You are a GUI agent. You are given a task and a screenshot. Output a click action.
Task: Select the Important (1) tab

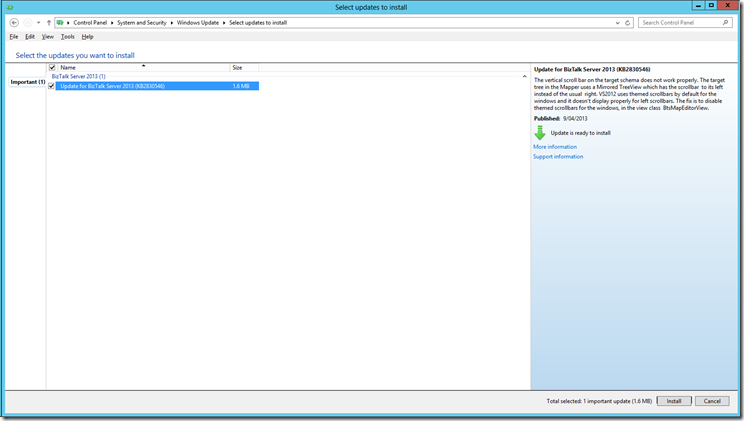(x=28, y=82)
